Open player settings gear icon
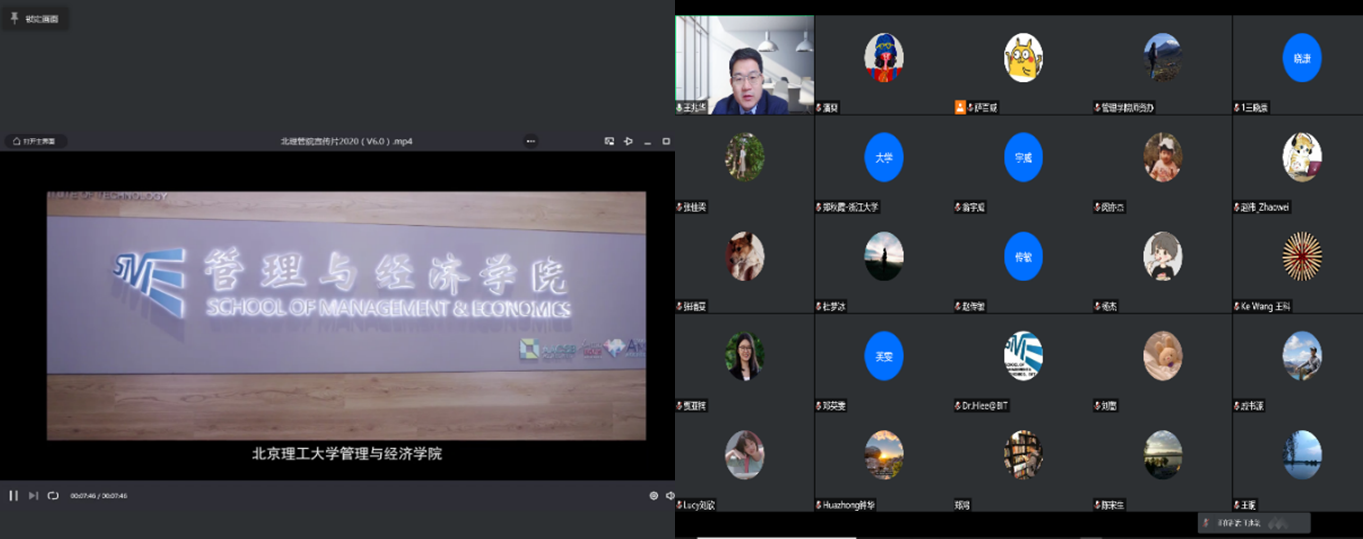Viewport: 1363px width, 539px height. click(654, 495)
